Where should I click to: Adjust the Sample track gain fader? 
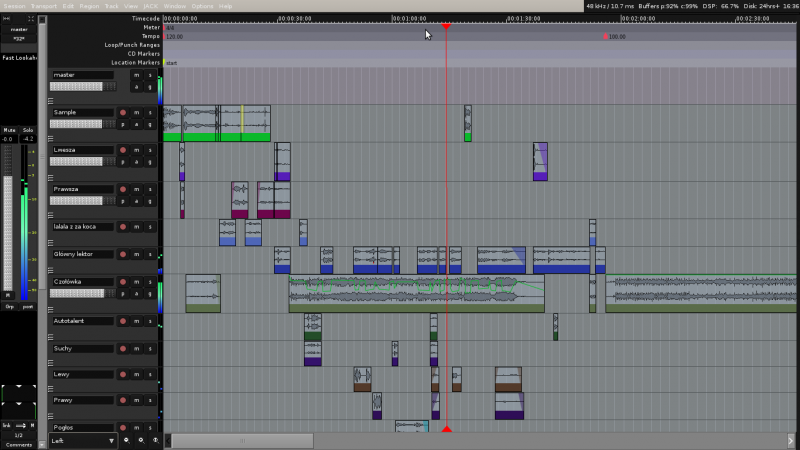83,124
